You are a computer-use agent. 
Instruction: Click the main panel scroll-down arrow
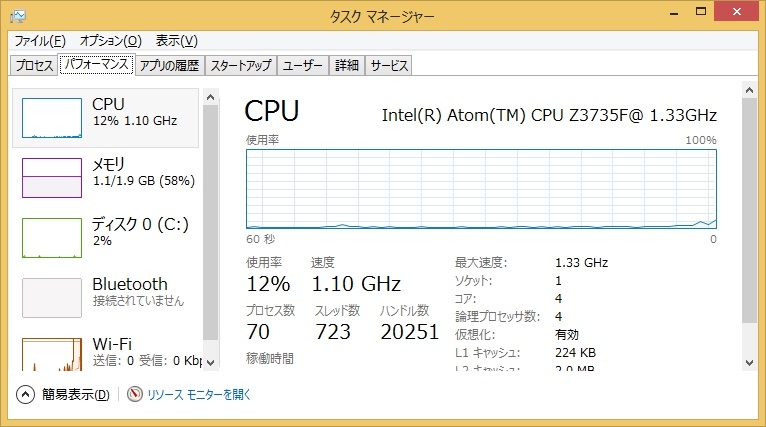(x=749, y=363)
